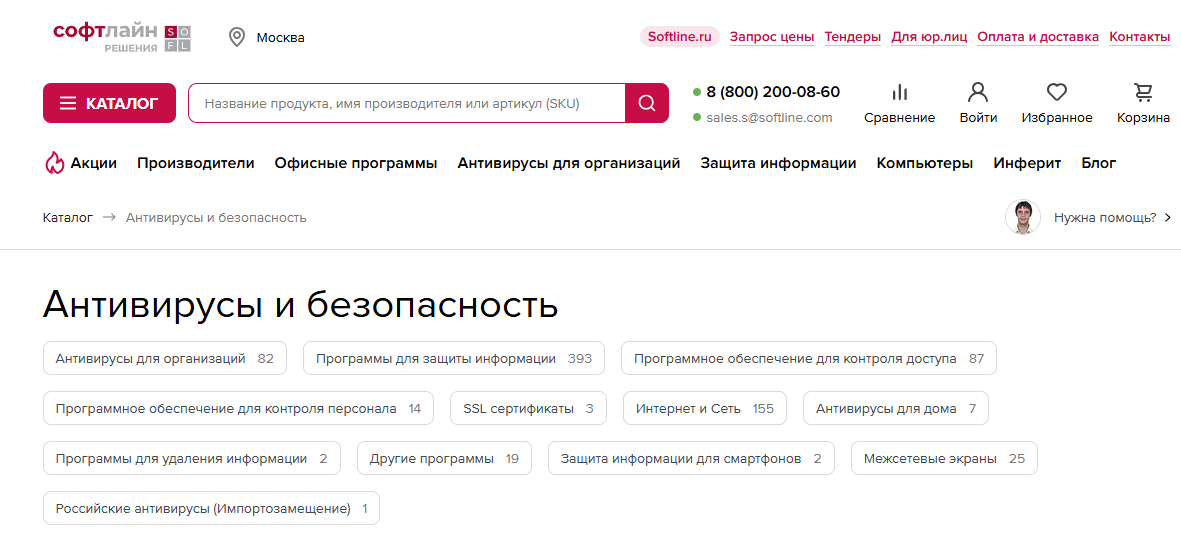The height and width of the screenshot is (538, 1181).
Task: Select Антивирусы для организаций 82 category chip
Action: [x=165, y=359]
